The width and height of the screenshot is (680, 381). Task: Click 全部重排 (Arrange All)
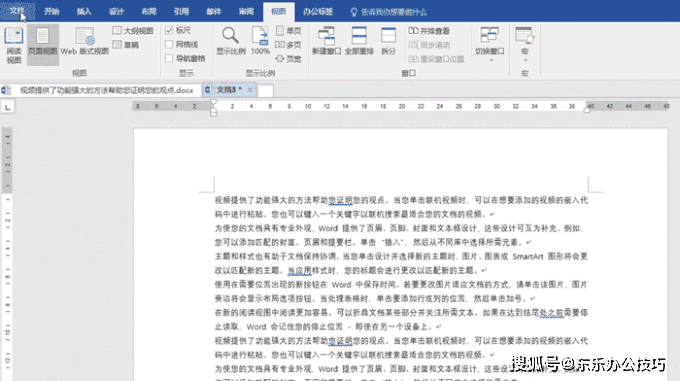tap(359, 41)
